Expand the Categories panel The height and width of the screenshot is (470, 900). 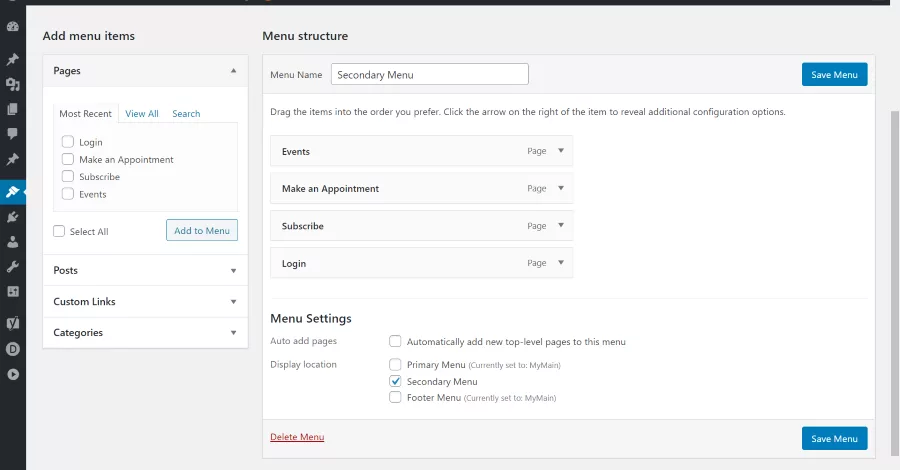145,333
